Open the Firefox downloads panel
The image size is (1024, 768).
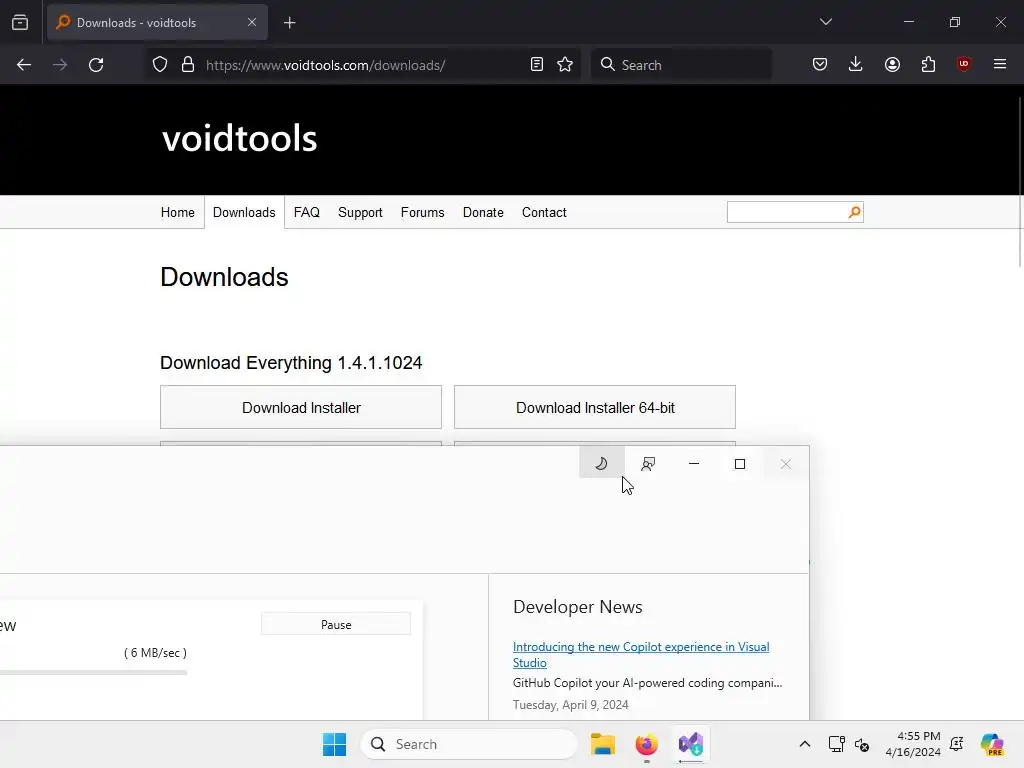pyautogui.click(x=856, y=65)
